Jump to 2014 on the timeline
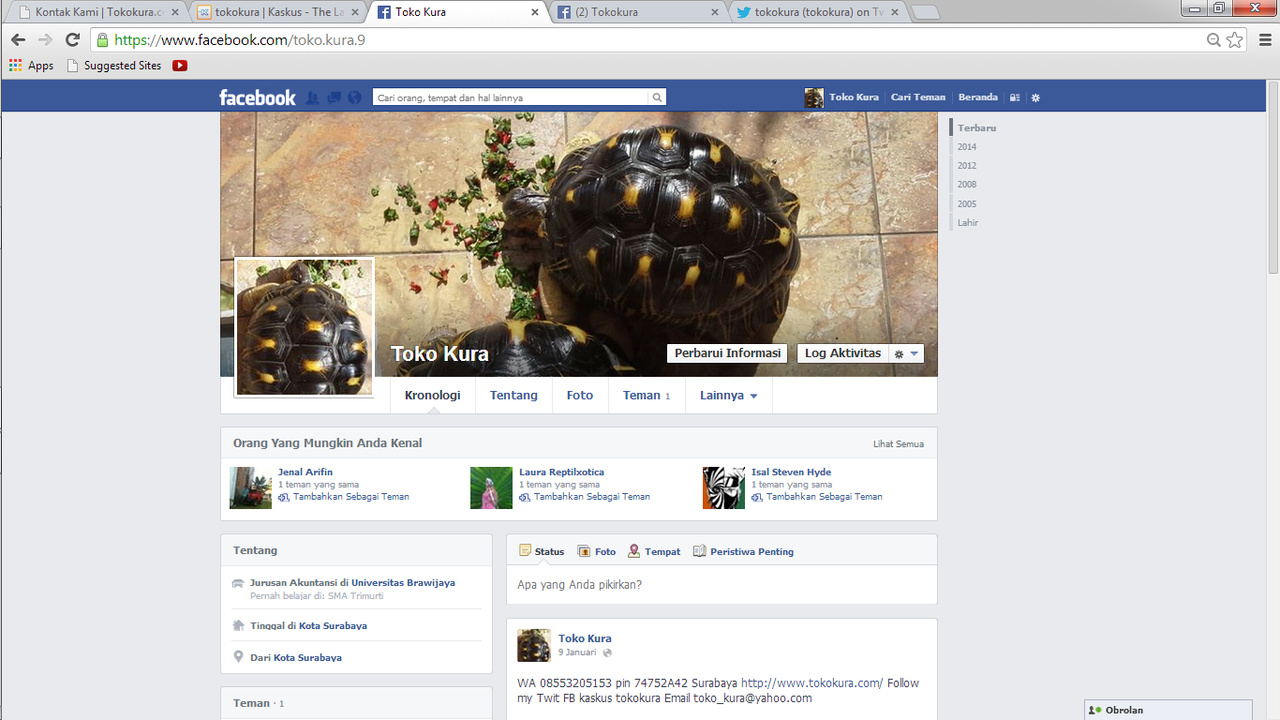Image resolution: width=1280 pixels, height=720 pixels. coord(966,147)
